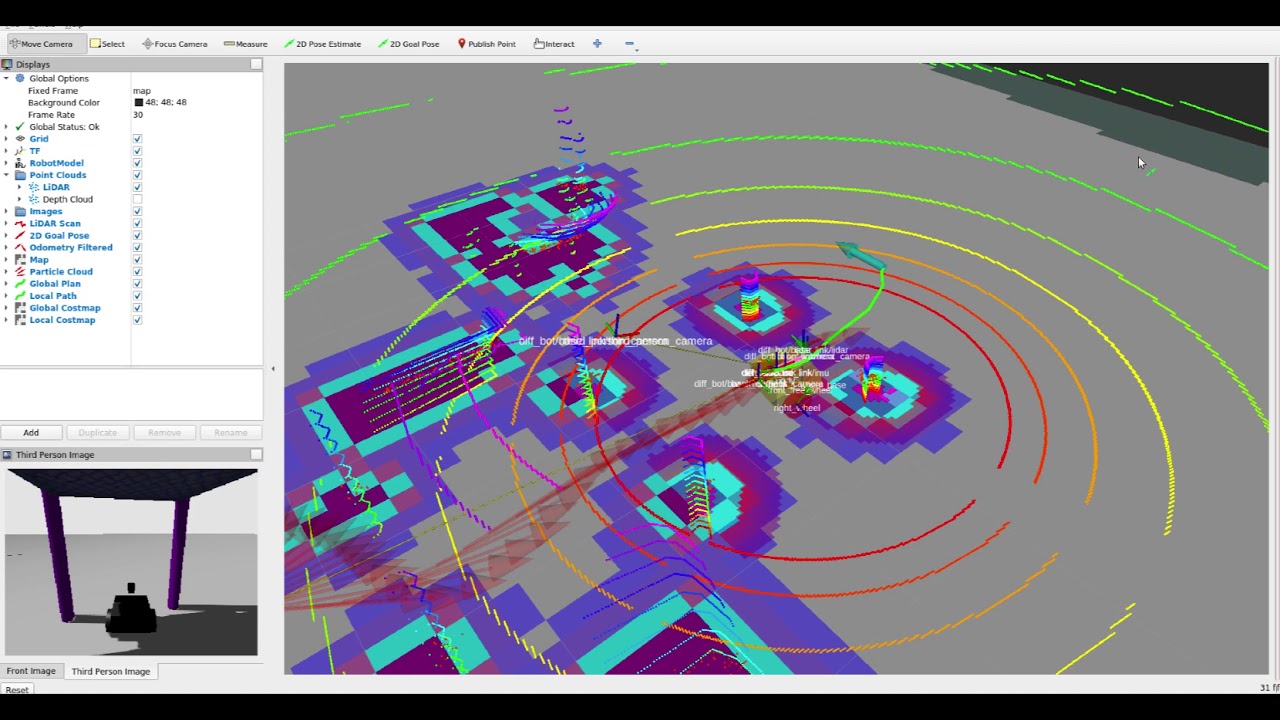Image resolution: width=1280 pixels, height=720 pixels.
Task: Click the Particle Cloud icon
Action: [x=20, y=271]
